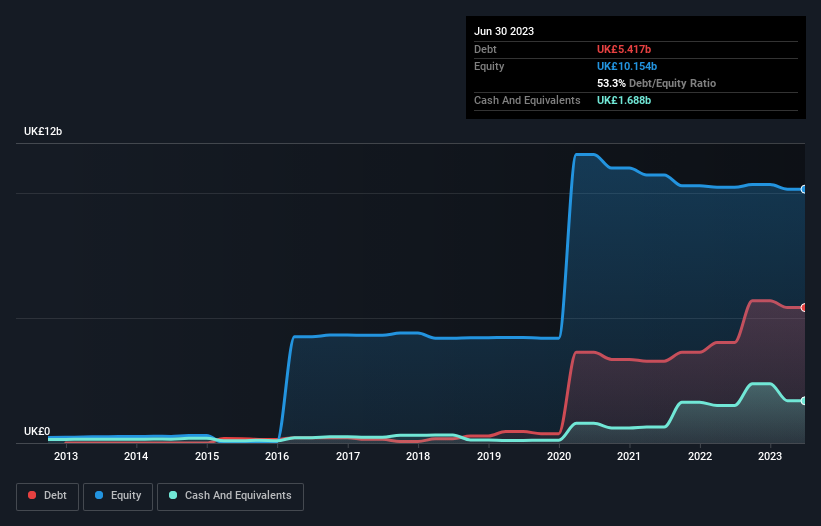
Task: Click the 2016 x-axis label
Action: pos(277,456)
